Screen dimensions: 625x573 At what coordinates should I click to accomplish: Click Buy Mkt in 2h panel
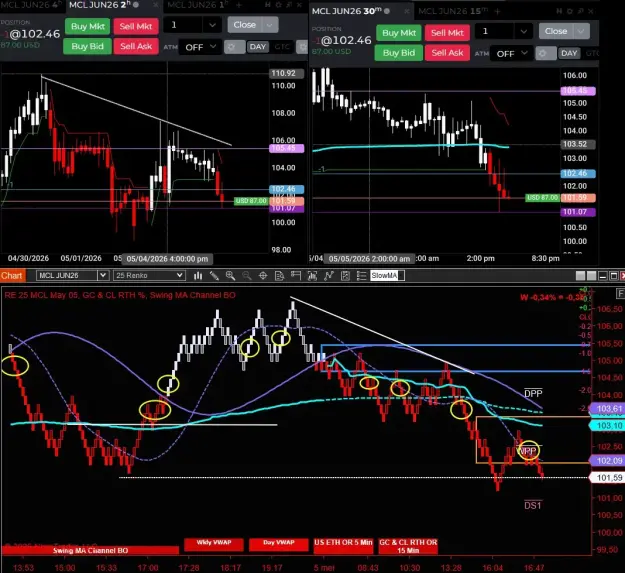88,26
